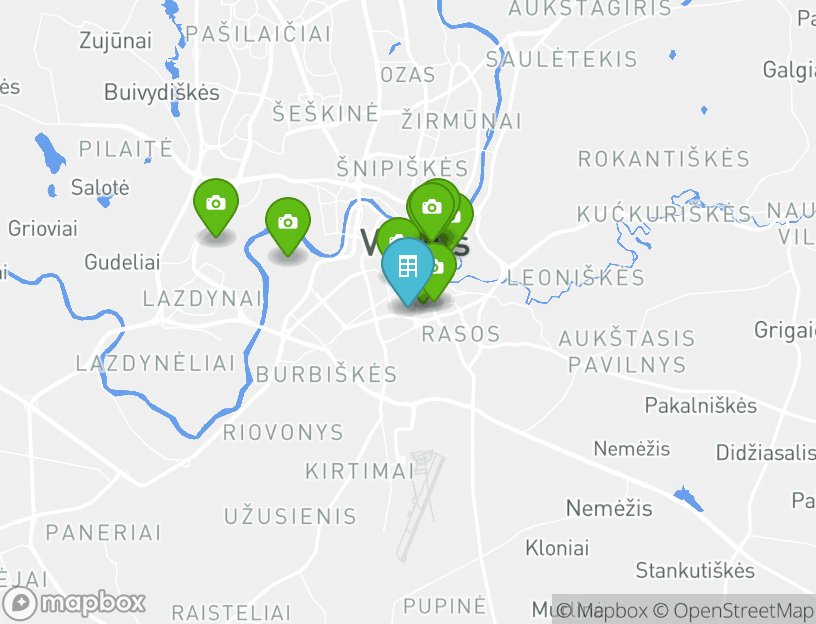Click the Burbiškės district label
This screenshot has width=816, height=624.
pos(327,374)
